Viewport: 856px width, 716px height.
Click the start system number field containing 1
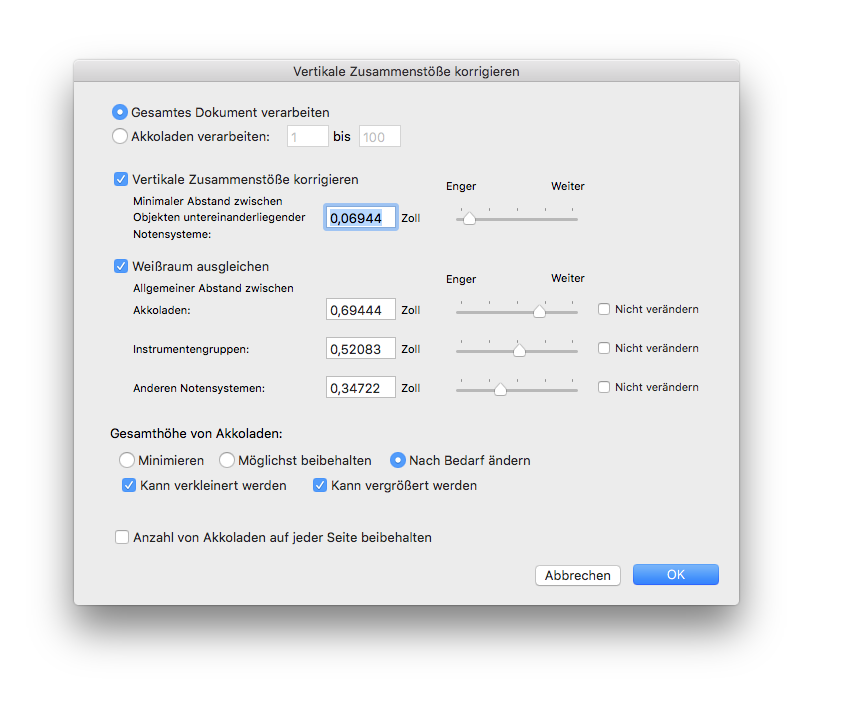click(308, 136)
